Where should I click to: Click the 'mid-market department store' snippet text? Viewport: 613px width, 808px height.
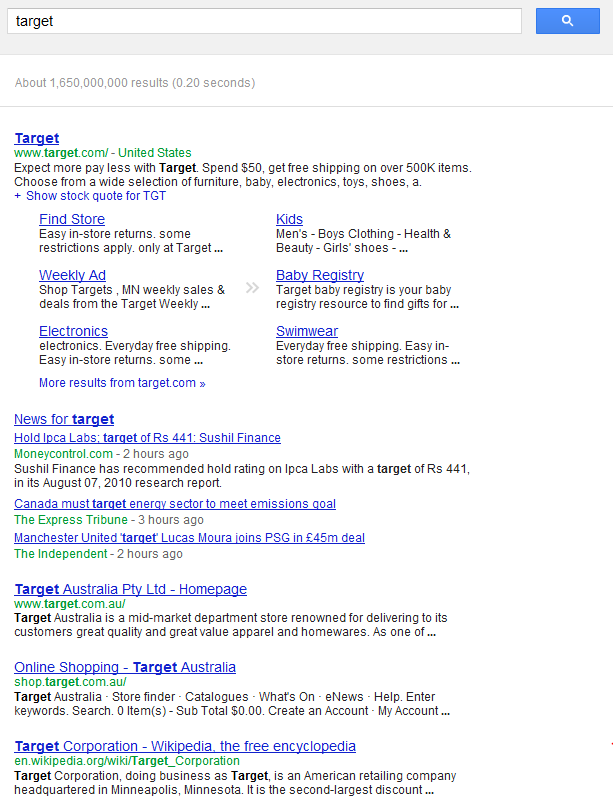[231, 625]
